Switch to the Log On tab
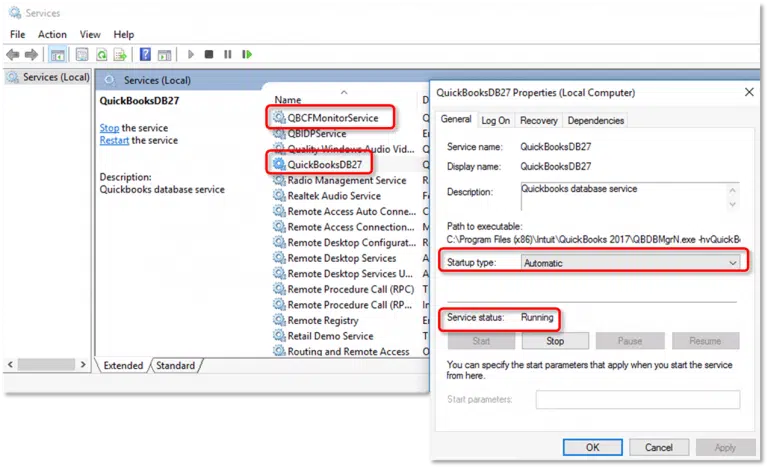This screenshot has height=468, width=768. (x=495, y=121)
